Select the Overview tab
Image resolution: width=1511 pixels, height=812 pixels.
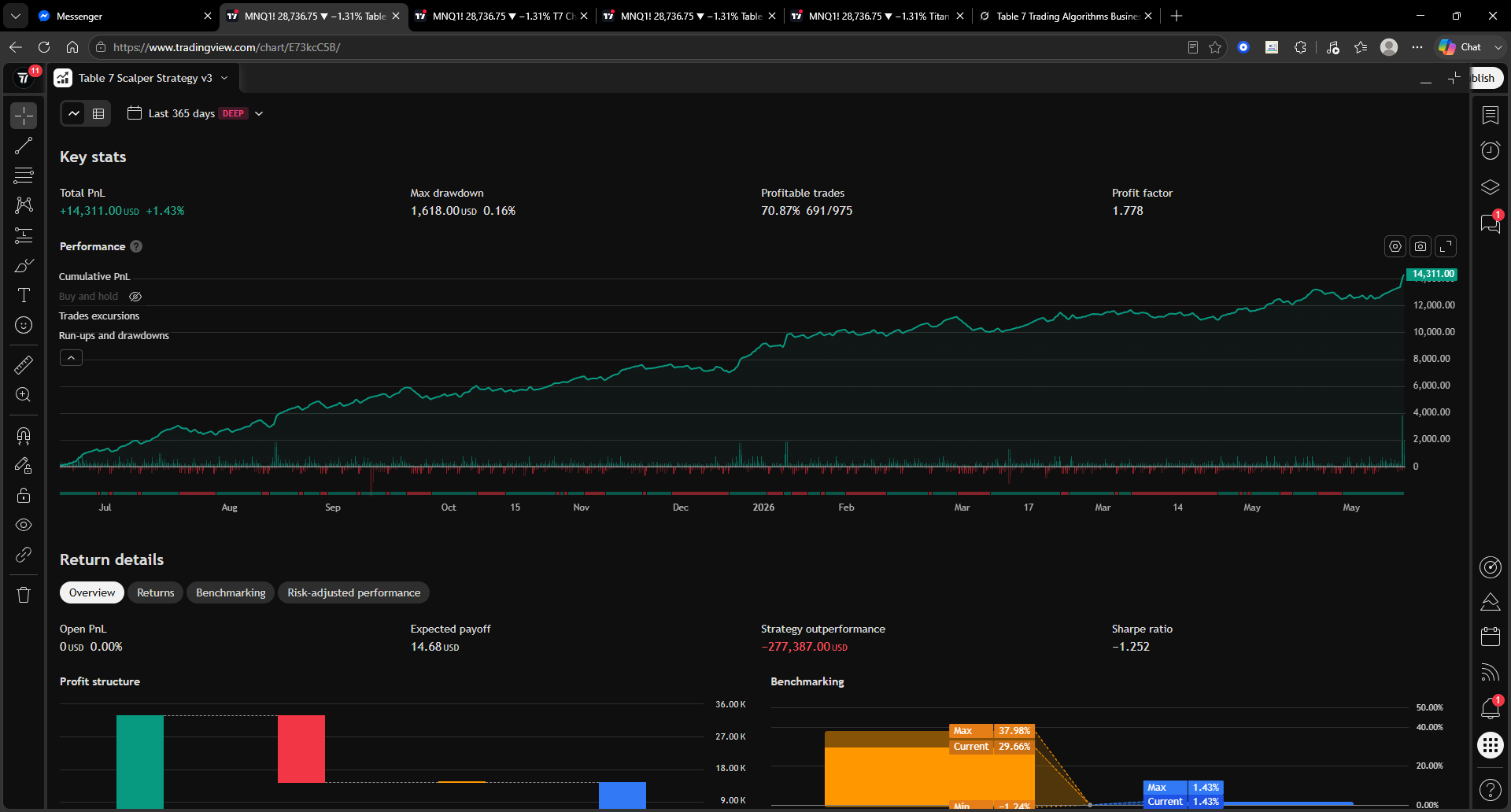pyautogui.click(x=92, y=592)
